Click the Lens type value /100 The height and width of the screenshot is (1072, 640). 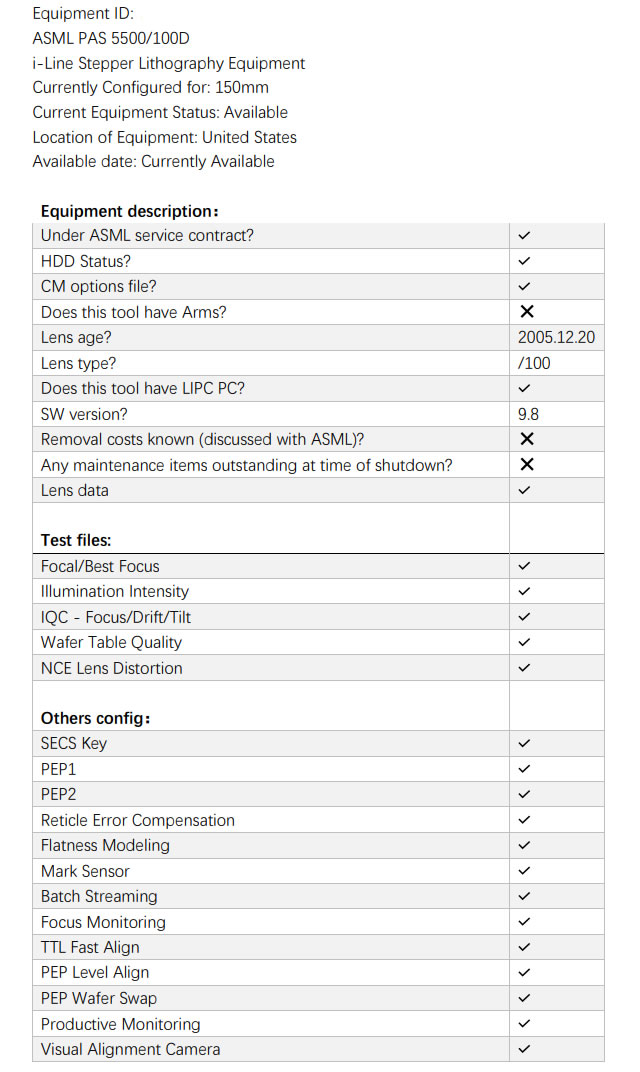(x=534, y=363)
